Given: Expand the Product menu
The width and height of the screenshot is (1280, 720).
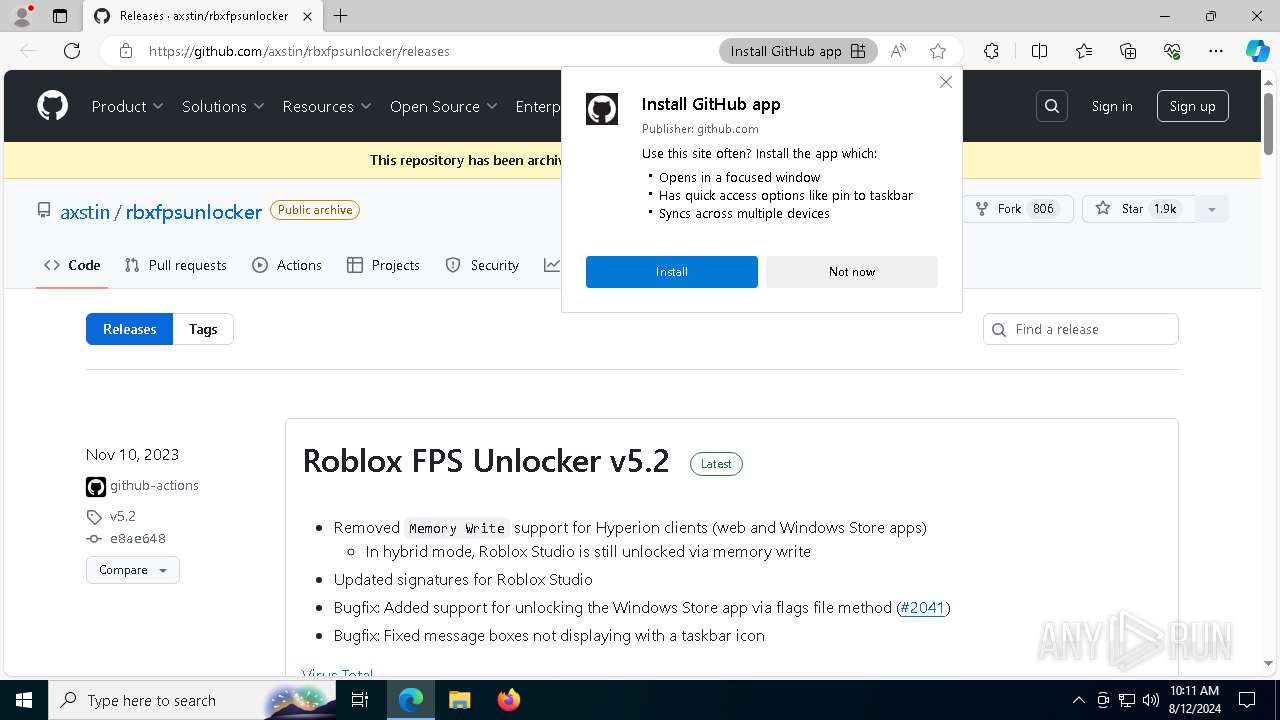Looking at the screenshot, I should coord(127,106).
